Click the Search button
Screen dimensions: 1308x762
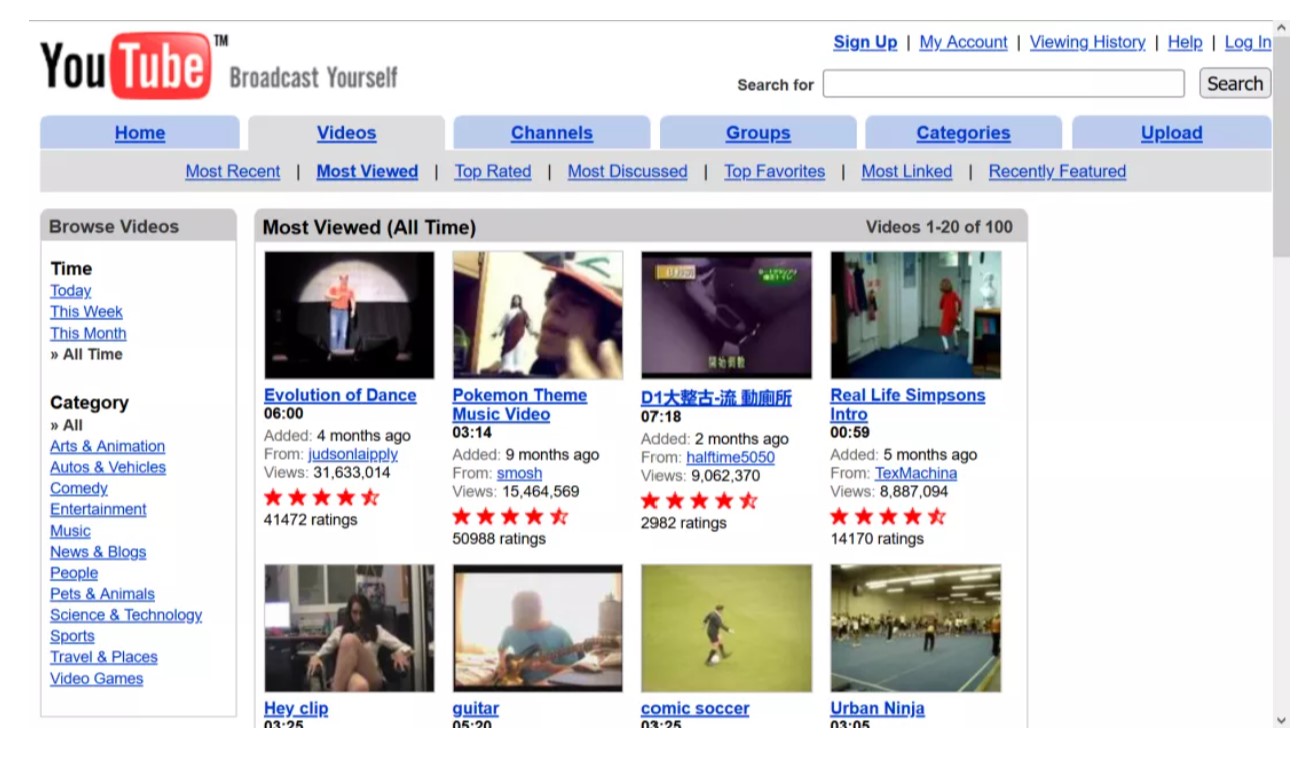(x=1235, y=84)
